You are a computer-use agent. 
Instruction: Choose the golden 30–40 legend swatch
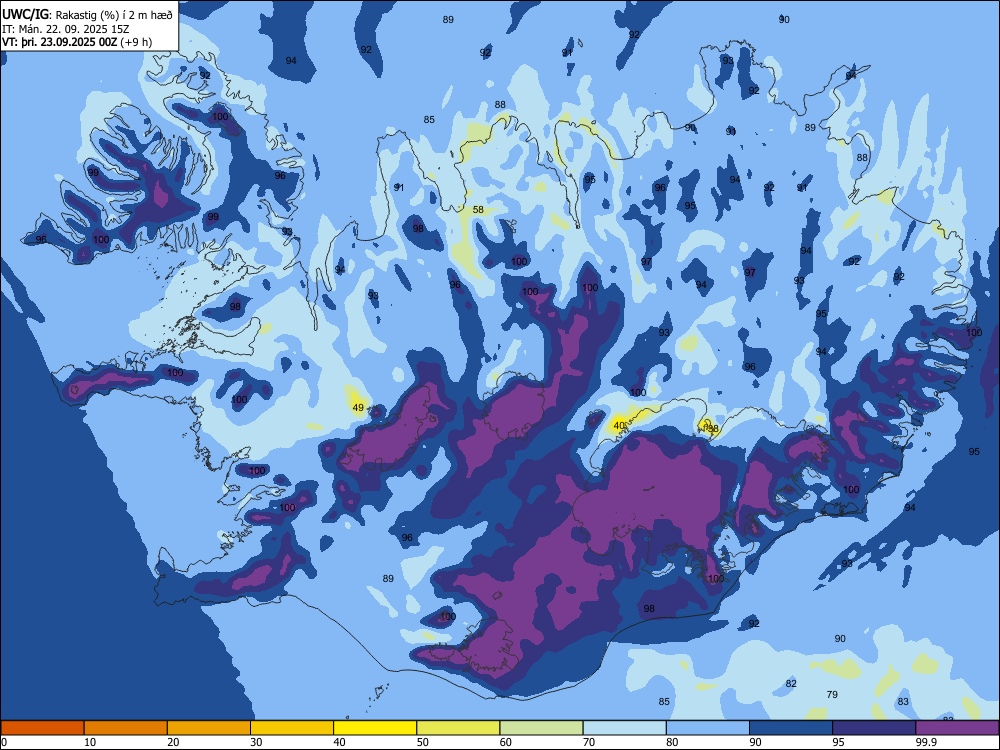click(x=292, y=728)
